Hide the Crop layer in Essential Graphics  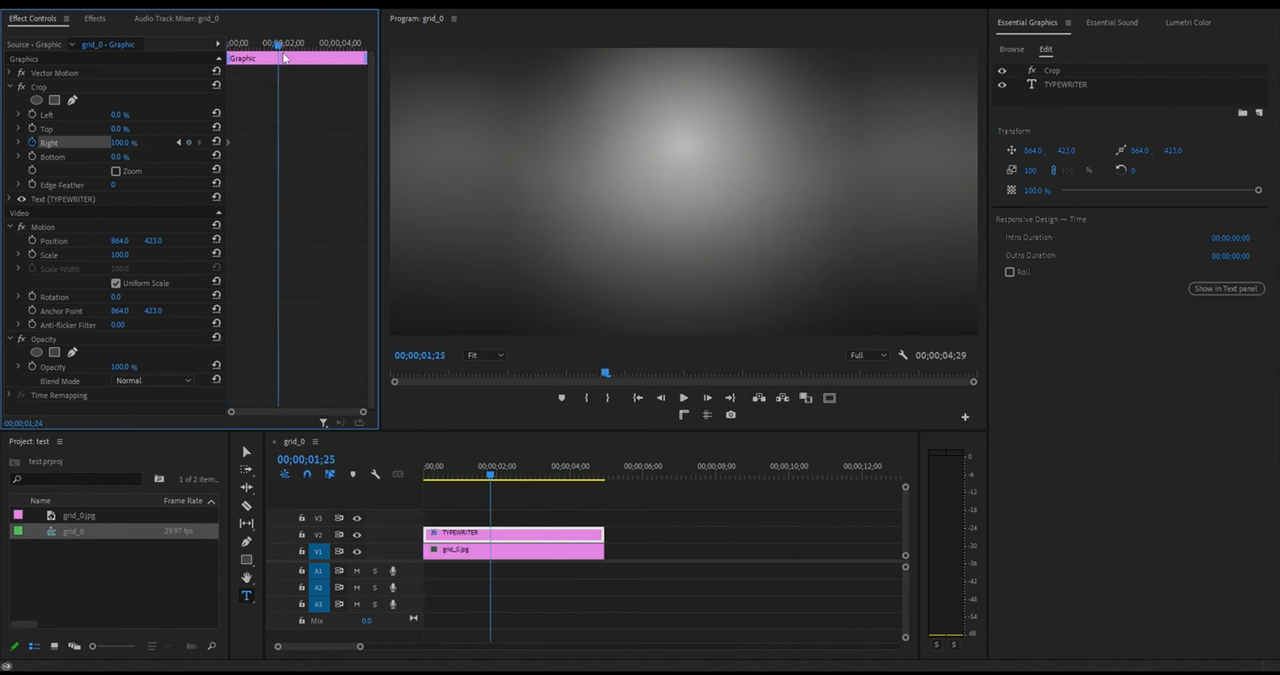[x=1002, y=71]
